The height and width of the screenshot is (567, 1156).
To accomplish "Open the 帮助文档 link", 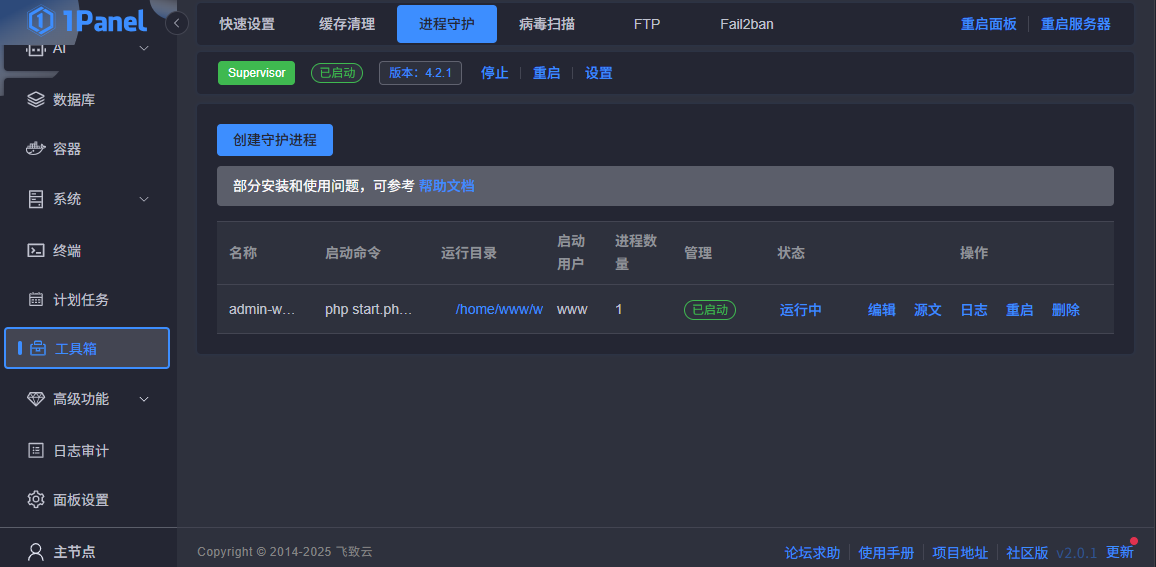I will [447, 186].
